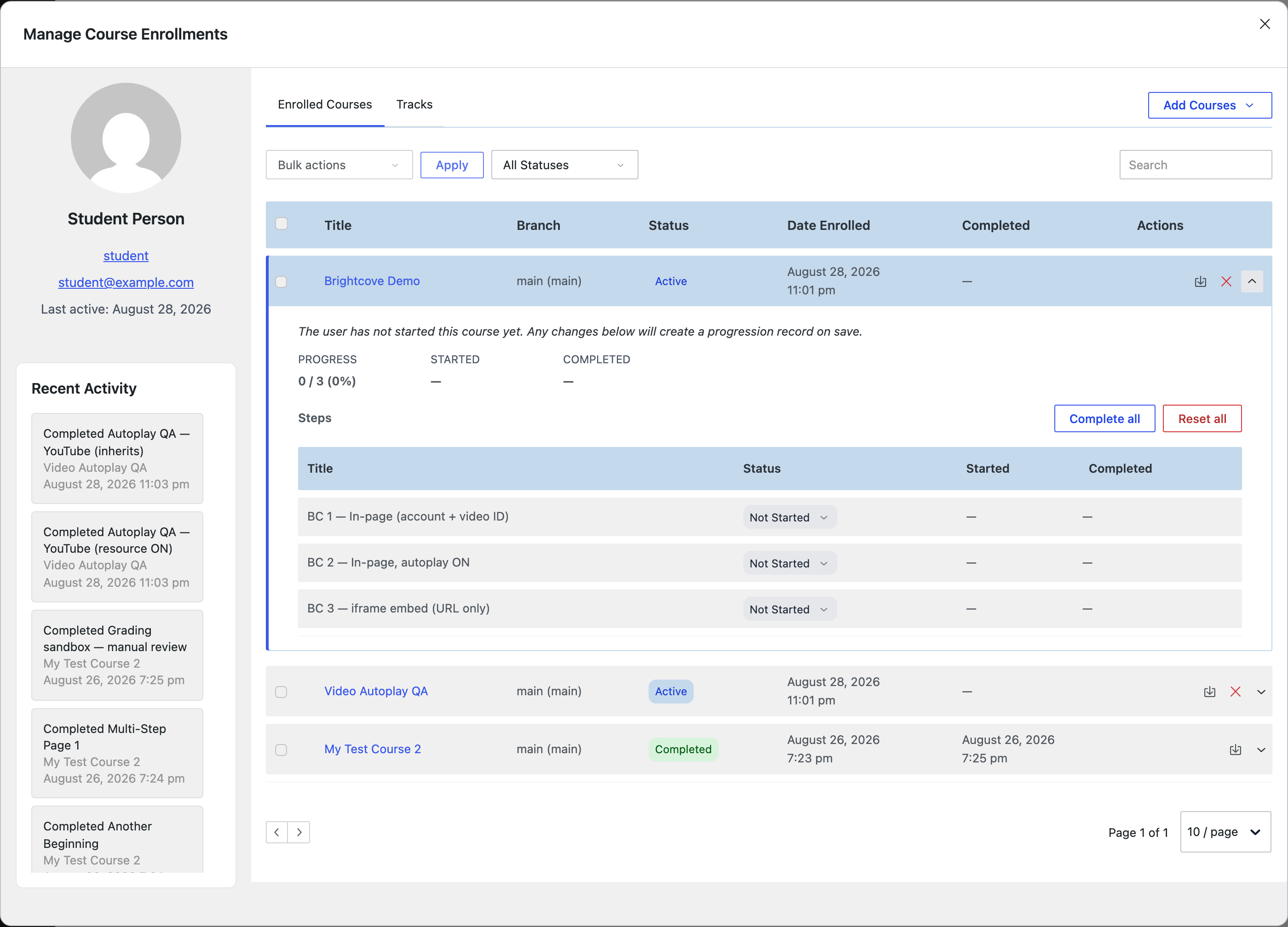Remove Brightcove Demo enrollment with red X
The width and height of the screenshot is (1288, 927).
click(x=1226, y=281)
